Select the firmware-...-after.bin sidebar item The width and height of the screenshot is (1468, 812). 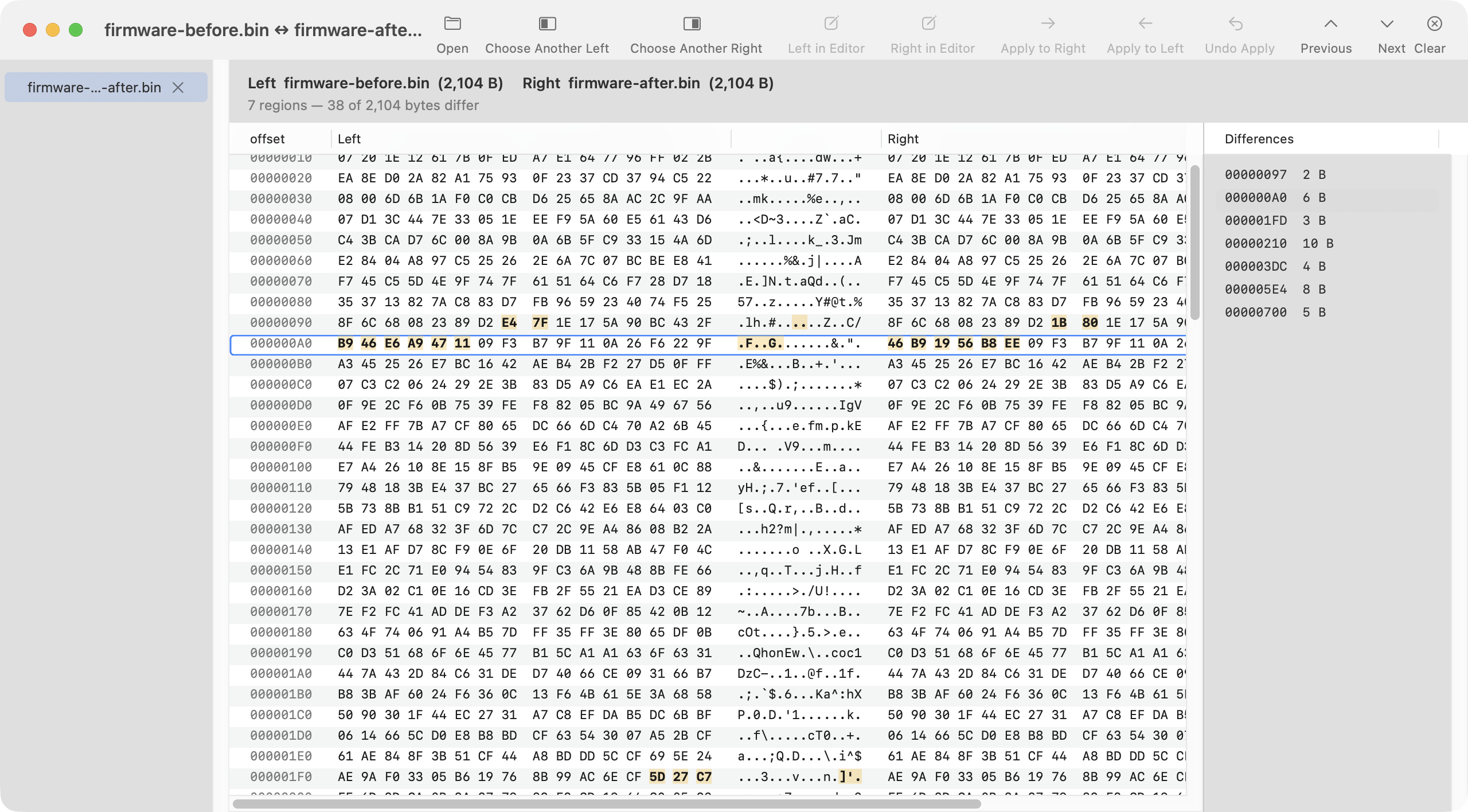tap(106, 88)
